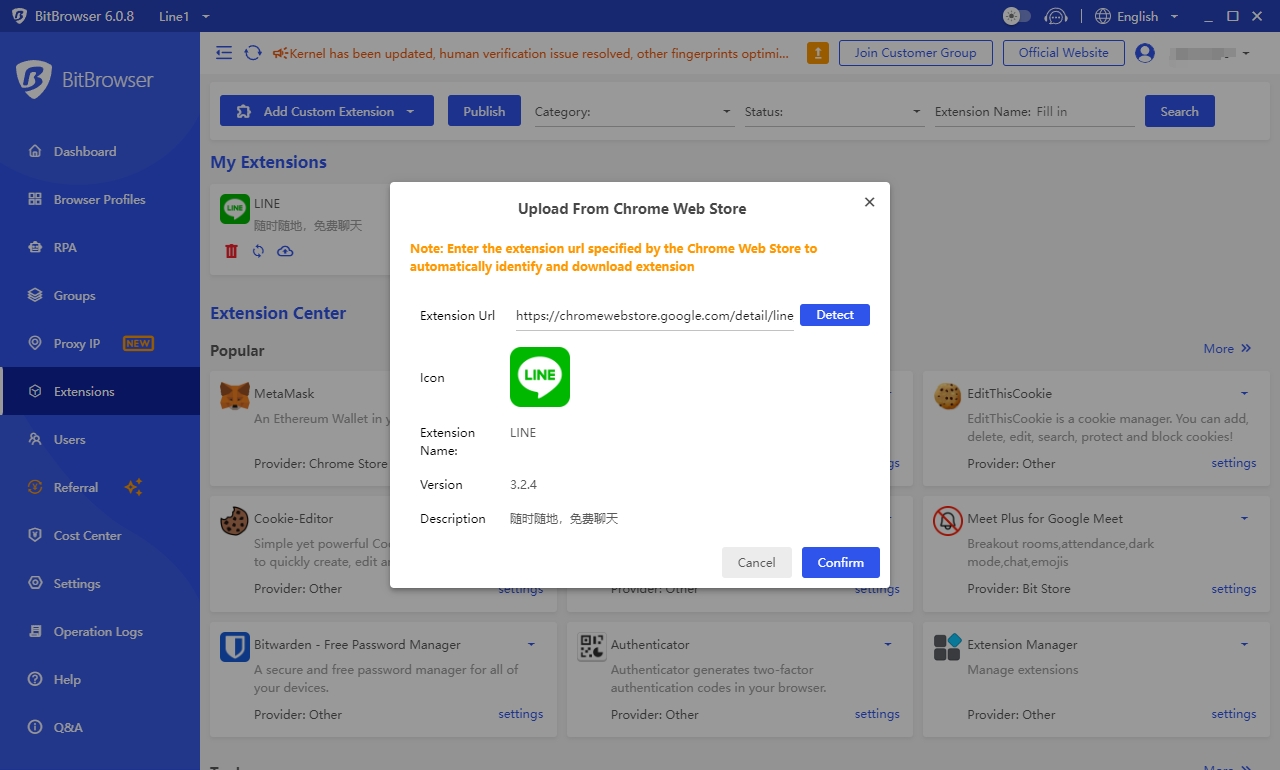Open the Line1 line selector dropdown
This screenshot has height=770, width=1280.
pyautogui.click(x=184, y=16)
